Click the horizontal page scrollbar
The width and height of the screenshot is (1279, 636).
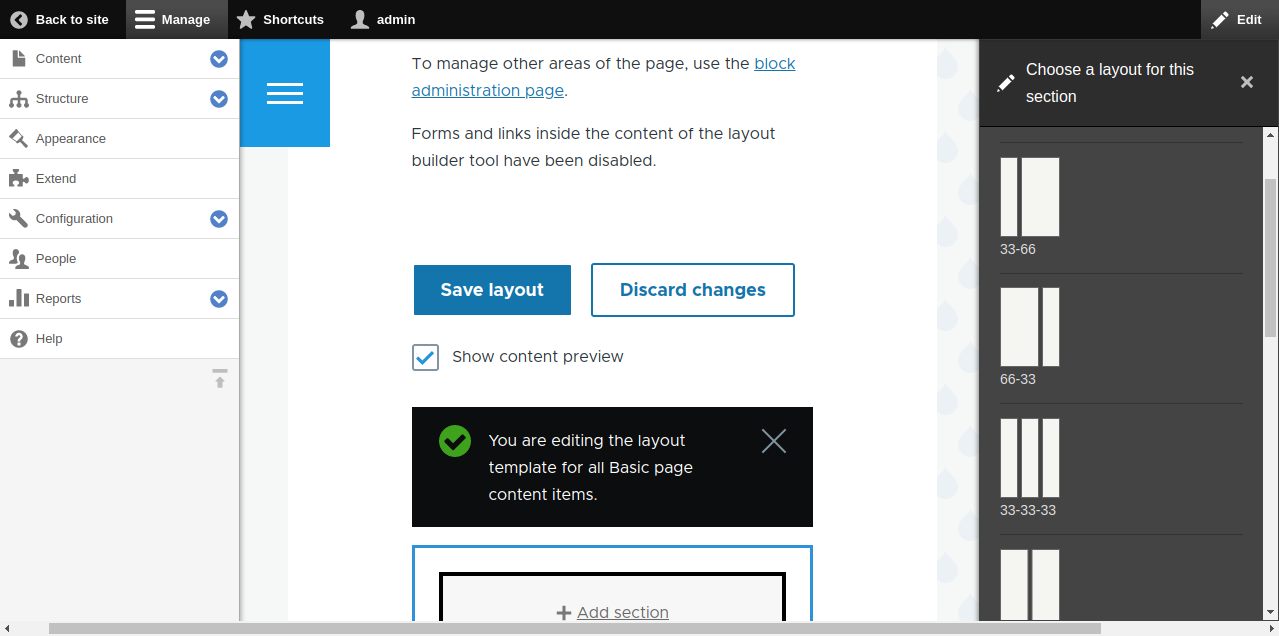pyautogui.click(x=575, y=629)
